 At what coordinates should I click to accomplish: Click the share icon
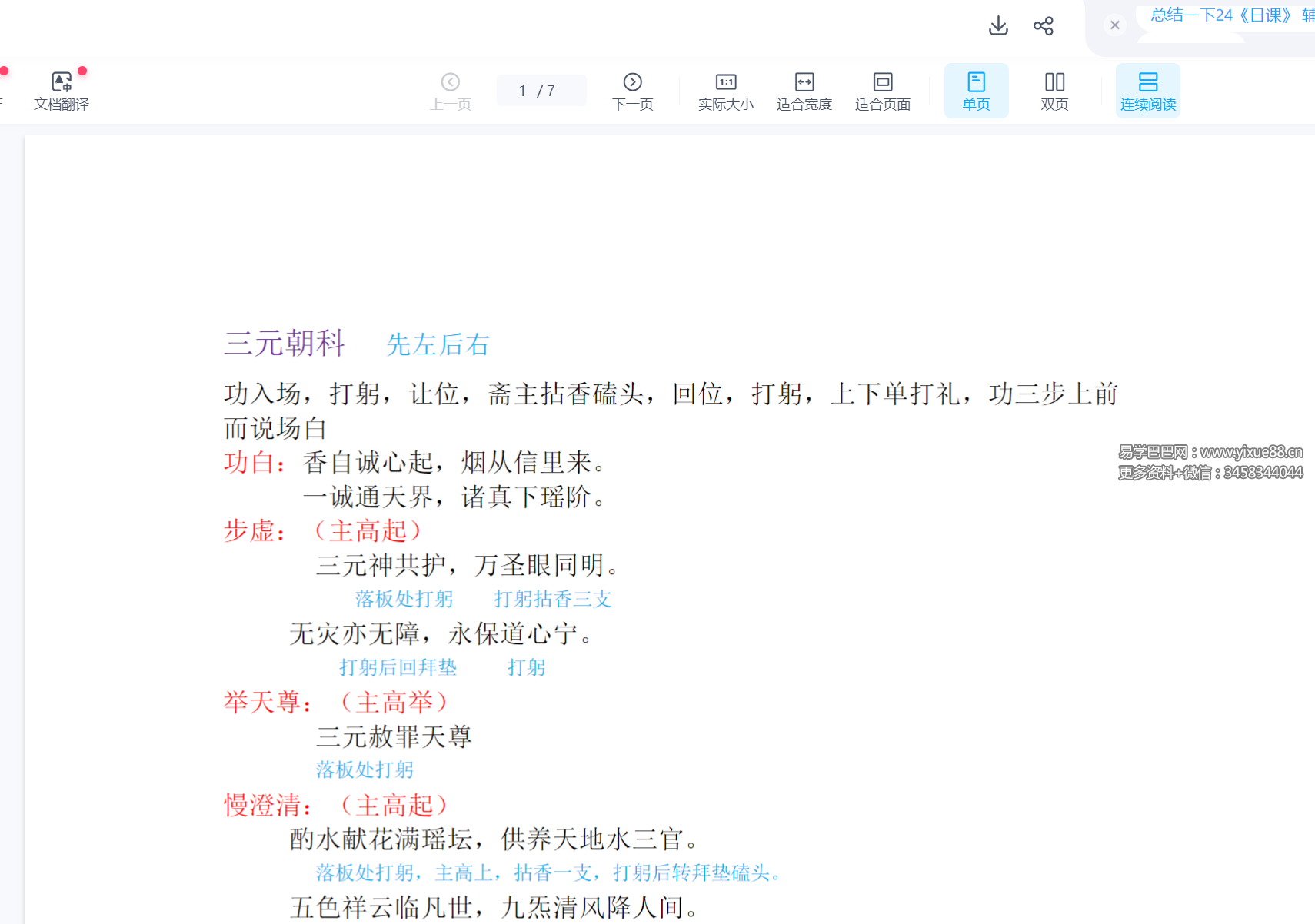(x=1043, y=25)
